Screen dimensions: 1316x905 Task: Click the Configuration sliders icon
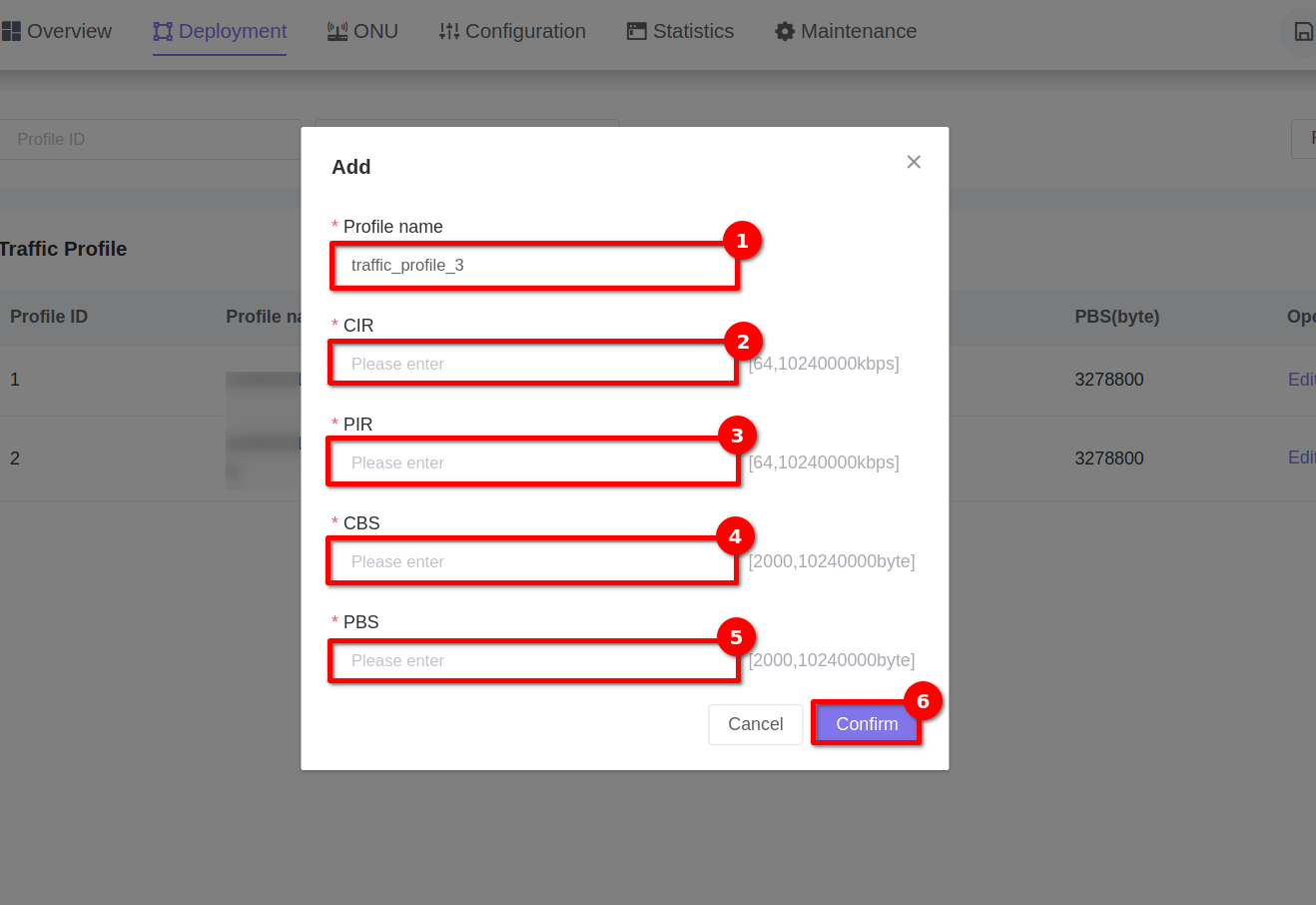pyautogui.click(x=449, y=32)
